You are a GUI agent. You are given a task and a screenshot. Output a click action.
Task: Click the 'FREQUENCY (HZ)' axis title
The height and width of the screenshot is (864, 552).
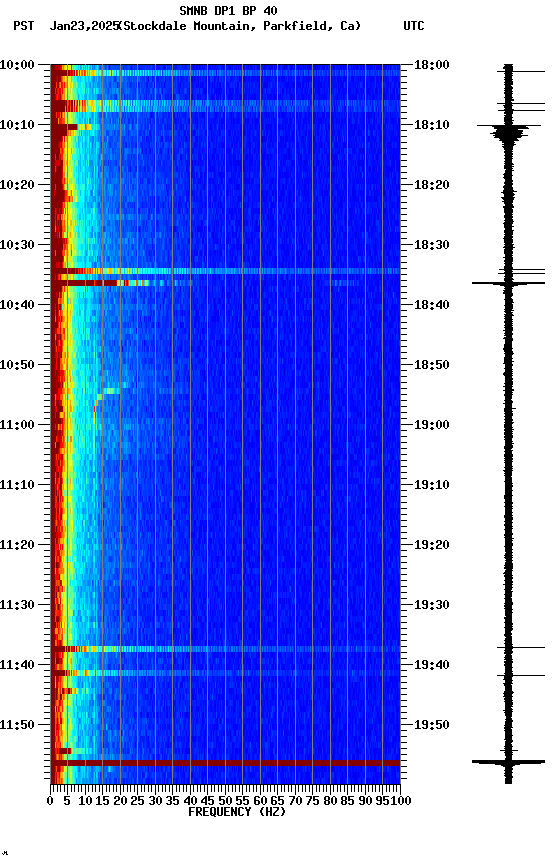[x=237, y=812]
